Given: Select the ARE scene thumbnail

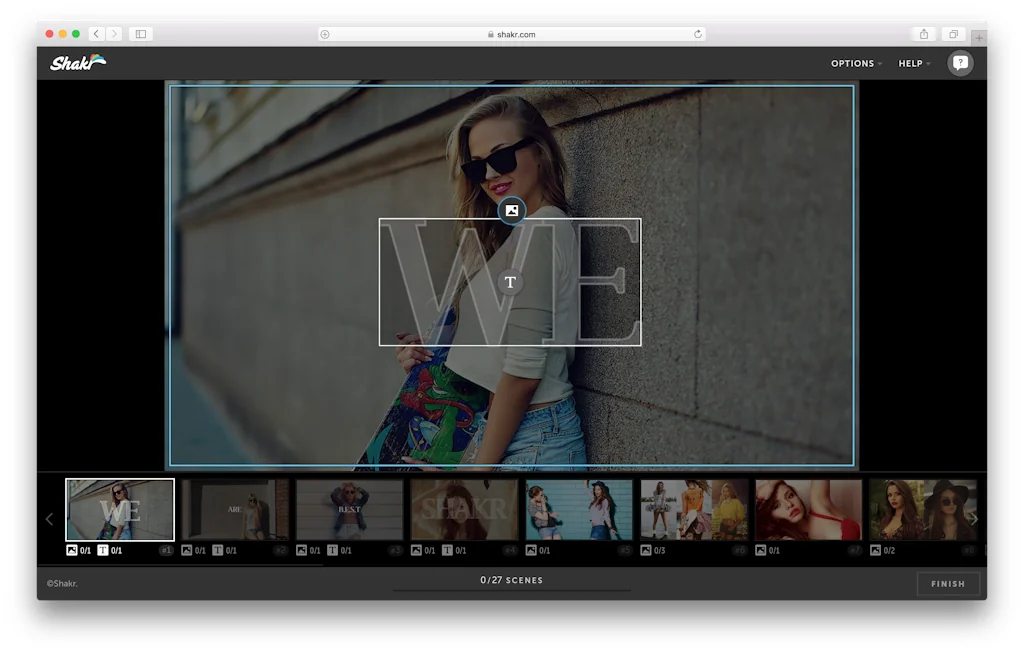Looking at the screenshot, I should point(235,509).
